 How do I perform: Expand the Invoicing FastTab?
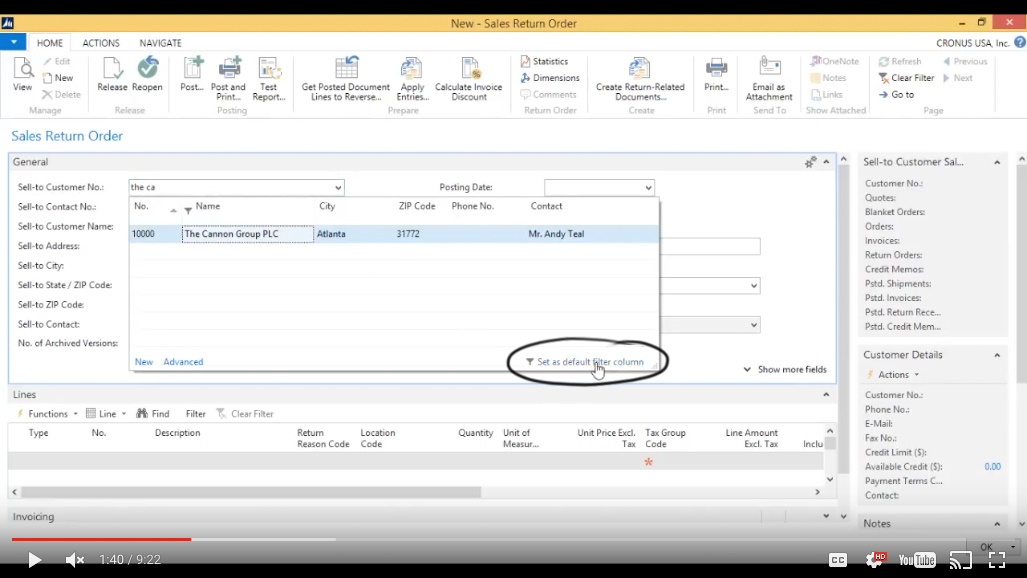pyautogui.click(x=827, y=516)
